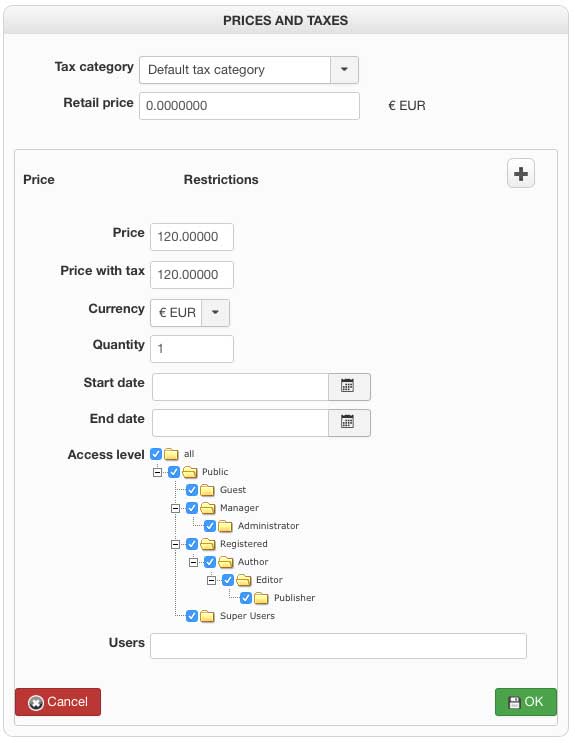This screenshot has height=743, width=575.
Task: Open the Start date calendar picker
Action: tap(348, 386)
